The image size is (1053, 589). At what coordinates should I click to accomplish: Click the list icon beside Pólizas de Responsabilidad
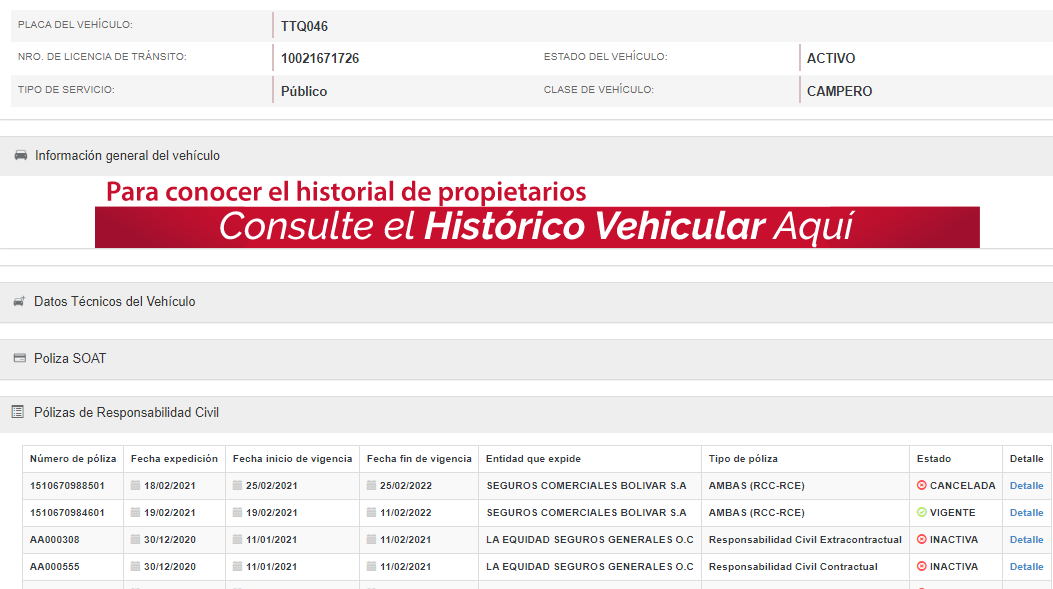click(18, 412)
